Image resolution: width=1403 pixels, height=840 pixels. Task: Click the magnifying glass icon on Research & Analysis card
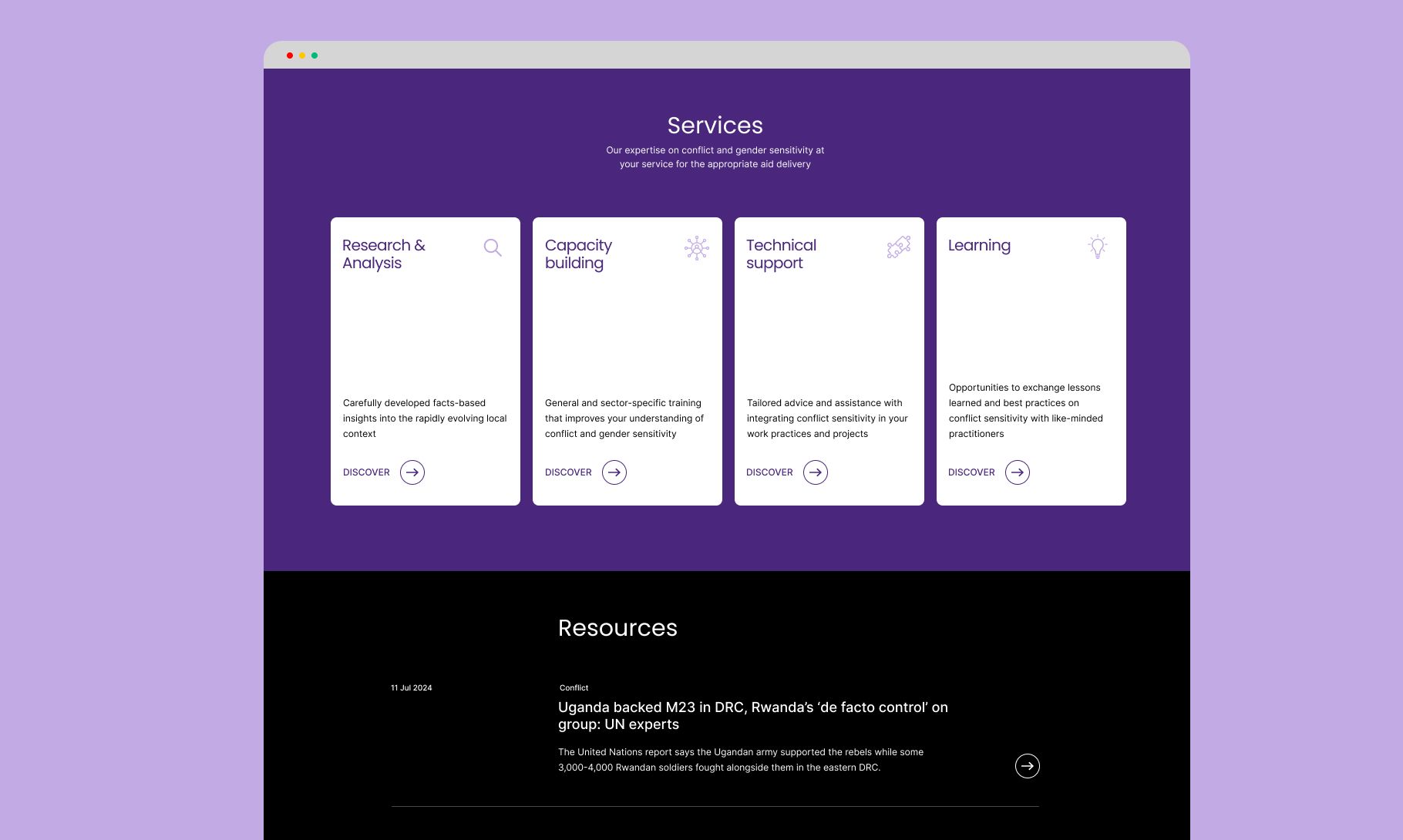point(493,248)
